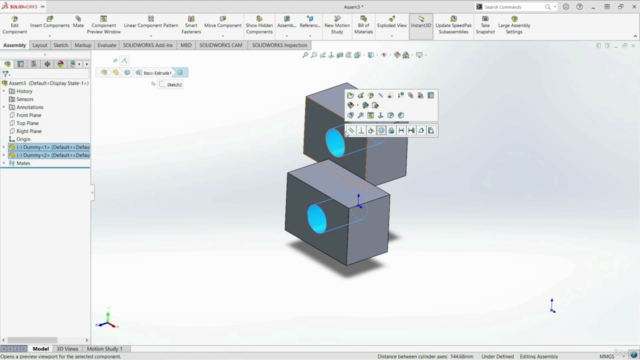Click the Help question mark icon

coord(580,7)
